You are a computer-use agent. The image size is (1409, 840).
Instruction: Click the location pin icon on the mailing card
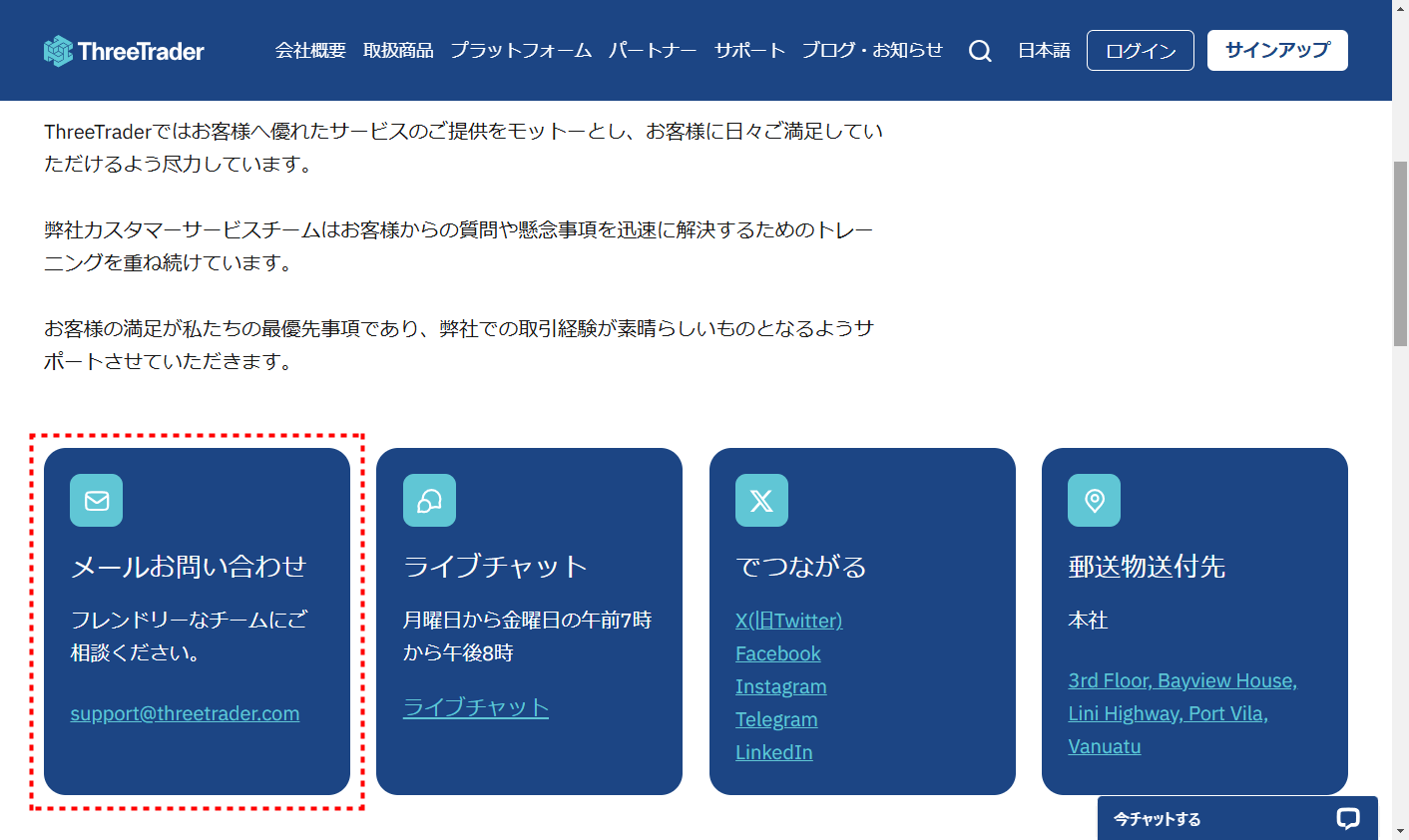click(x=1094, y=500)
